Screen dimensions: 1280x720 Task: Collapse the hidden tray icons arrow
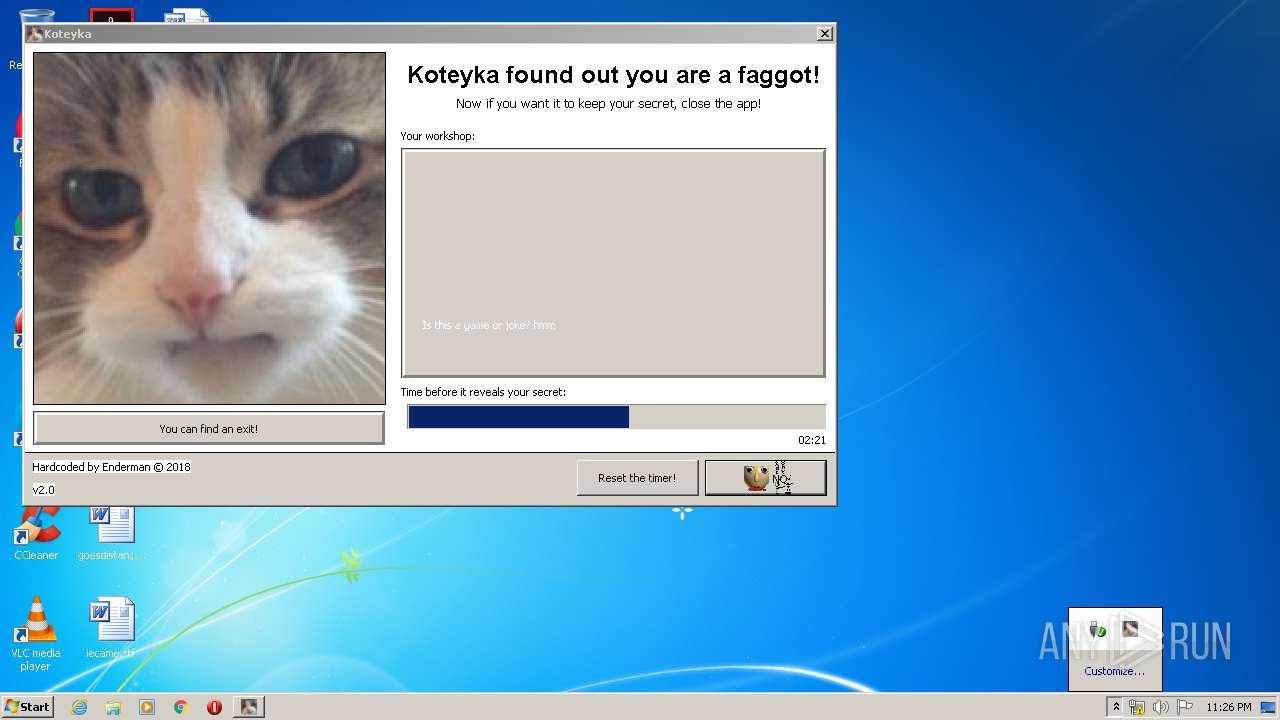pos(1116,707)
